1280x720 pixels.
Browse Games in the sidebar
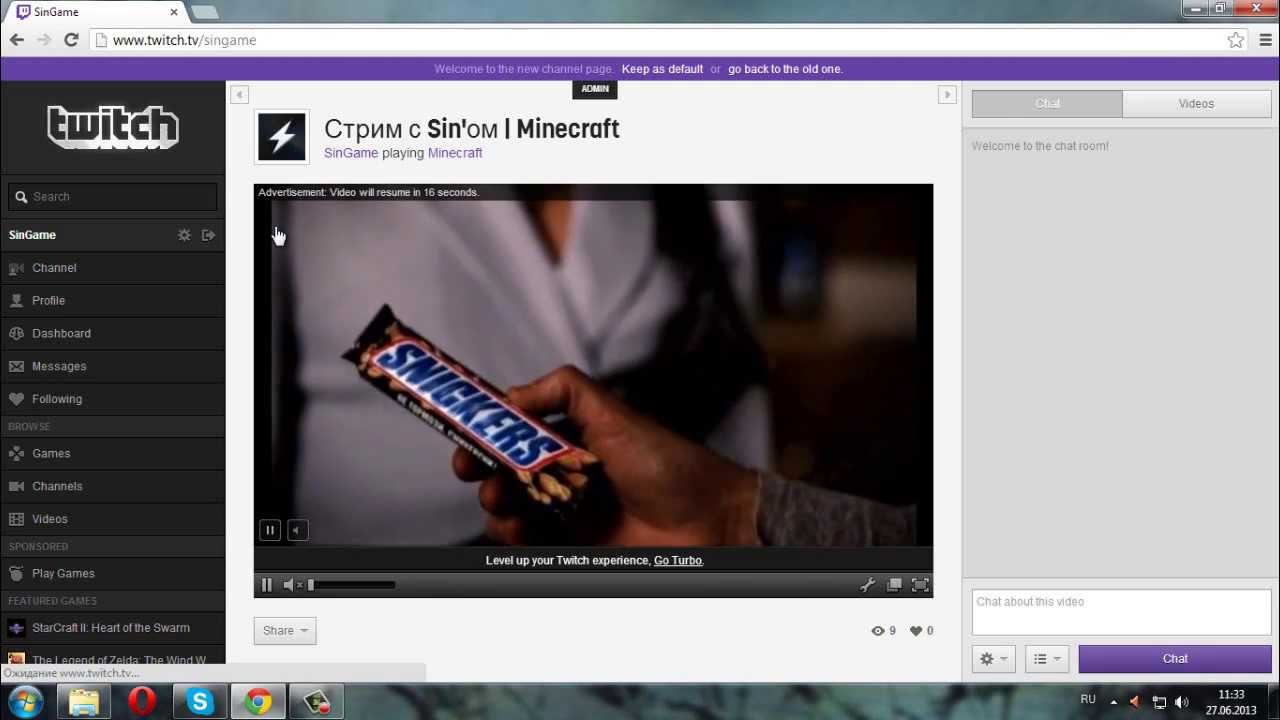click(112, 453)
